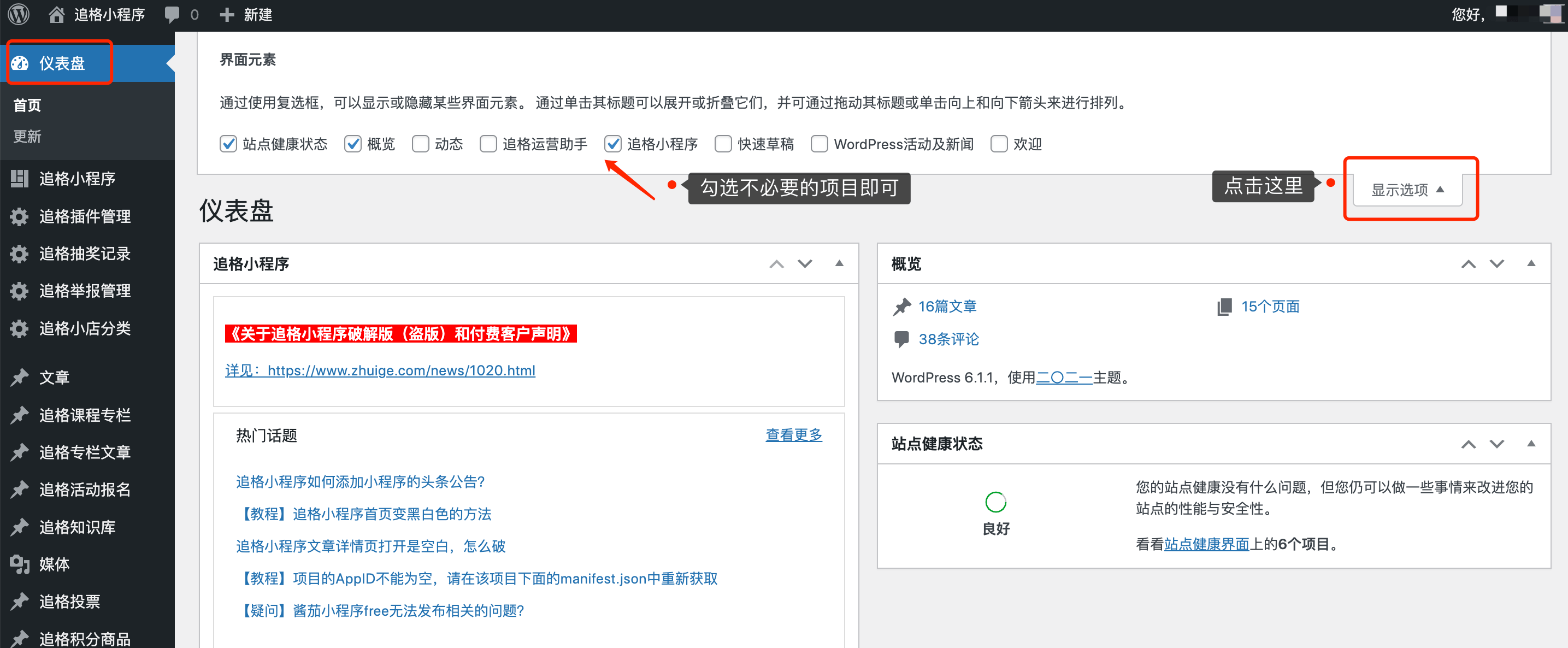Open the WordPress logo menu
The image size is (1568, 648).
click(x=19, y=14)
